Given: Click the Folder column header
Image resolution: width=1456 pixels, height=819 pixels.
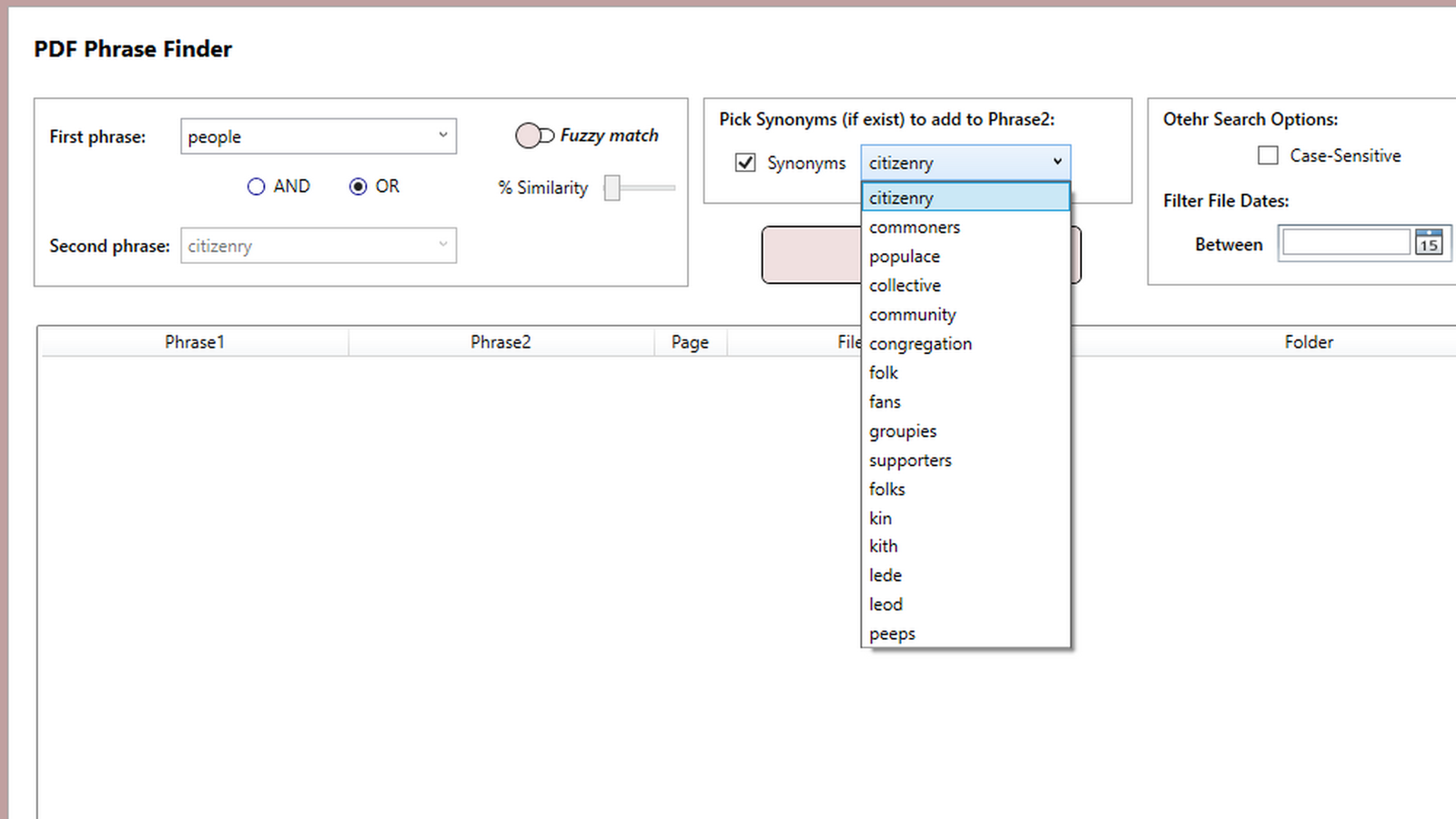Looking at the screenshot, I should [x=1309, y=341].
